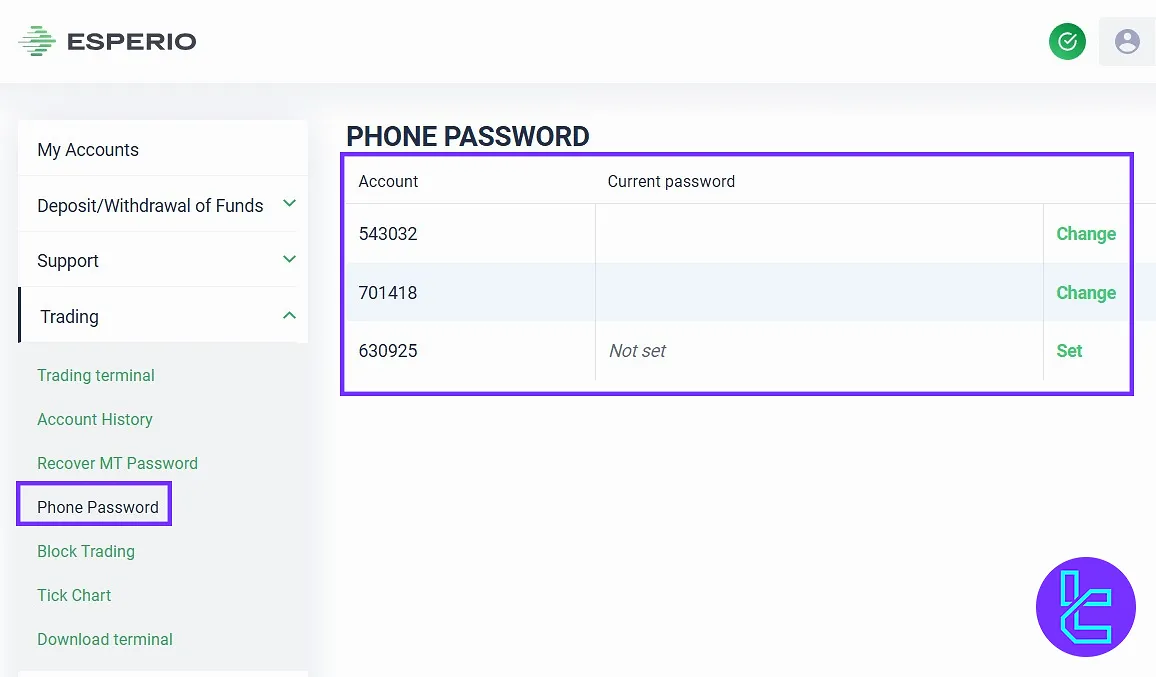
Task: Select Phone Password in the sidebar
Action: click(x=98, y=507)
